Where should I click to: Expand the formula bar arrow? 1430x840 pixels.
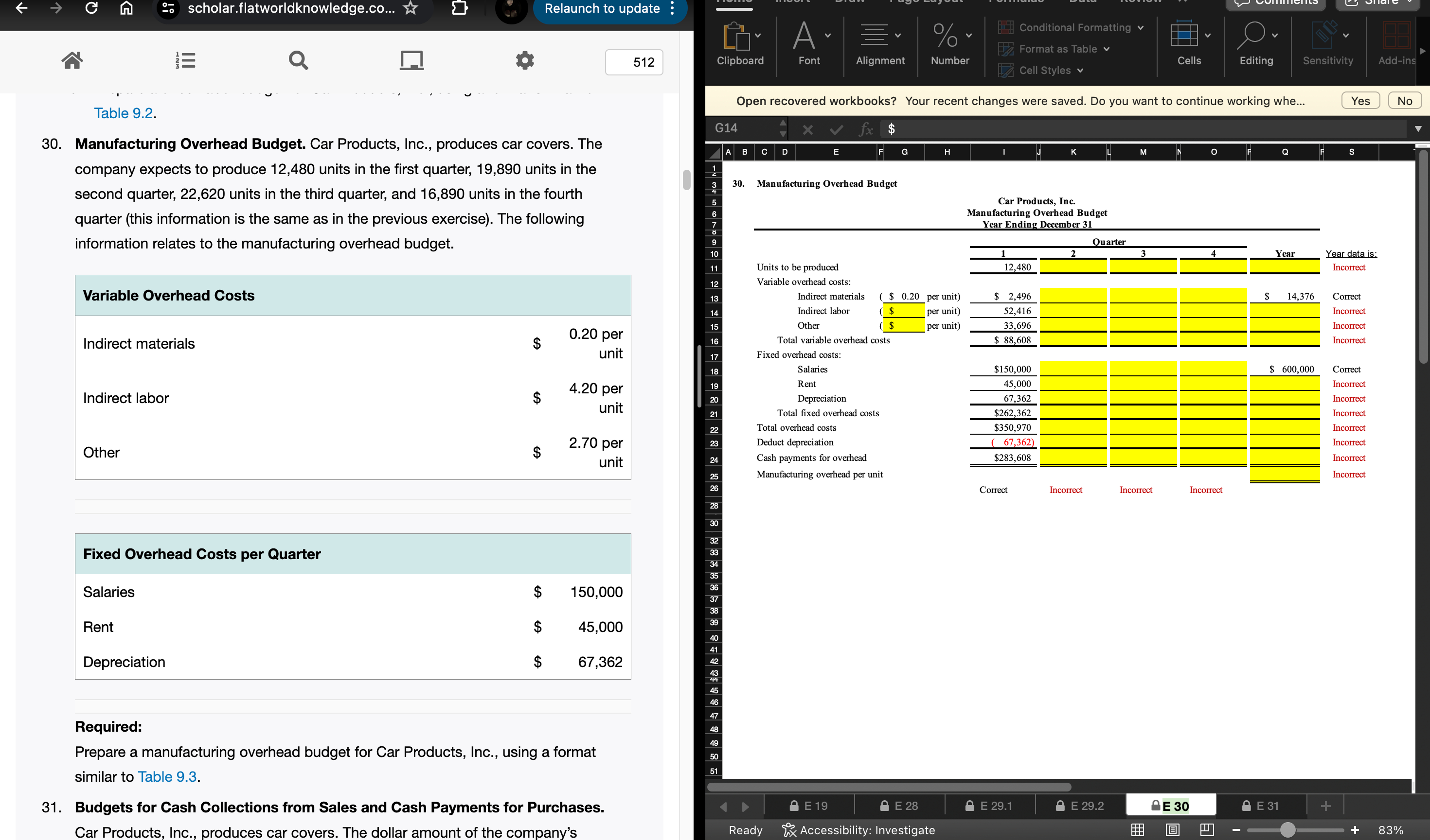pos(1418,129)
